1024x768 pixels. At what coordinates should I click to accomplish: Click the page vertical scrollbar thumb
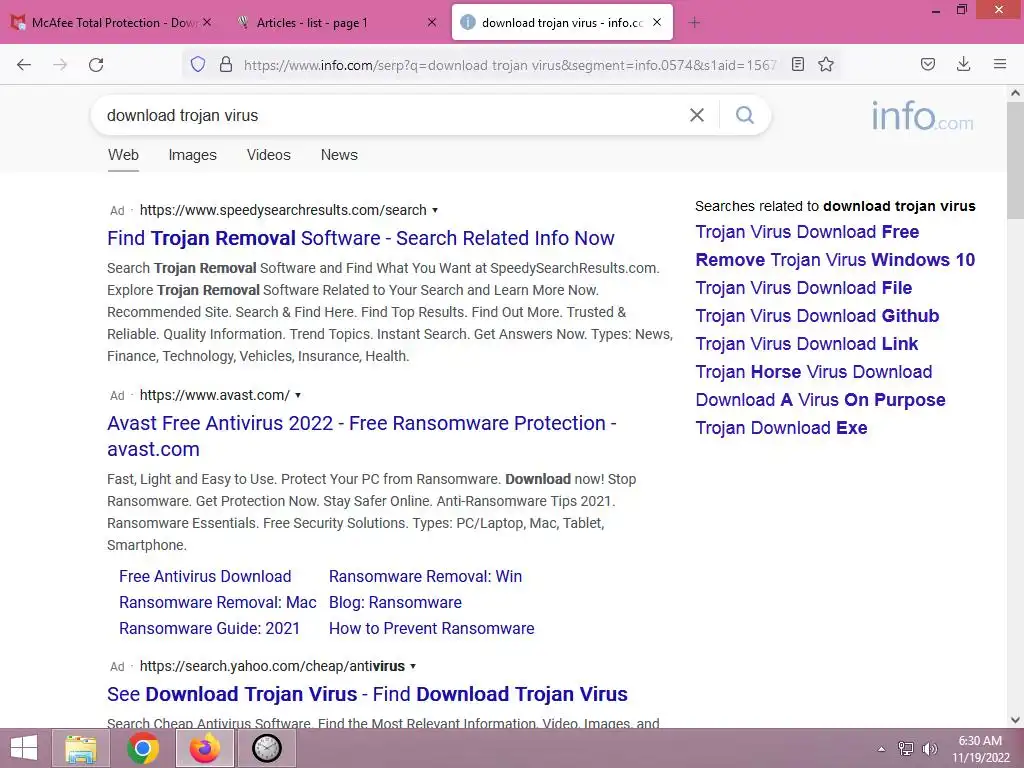click(x=1015, y=160)
